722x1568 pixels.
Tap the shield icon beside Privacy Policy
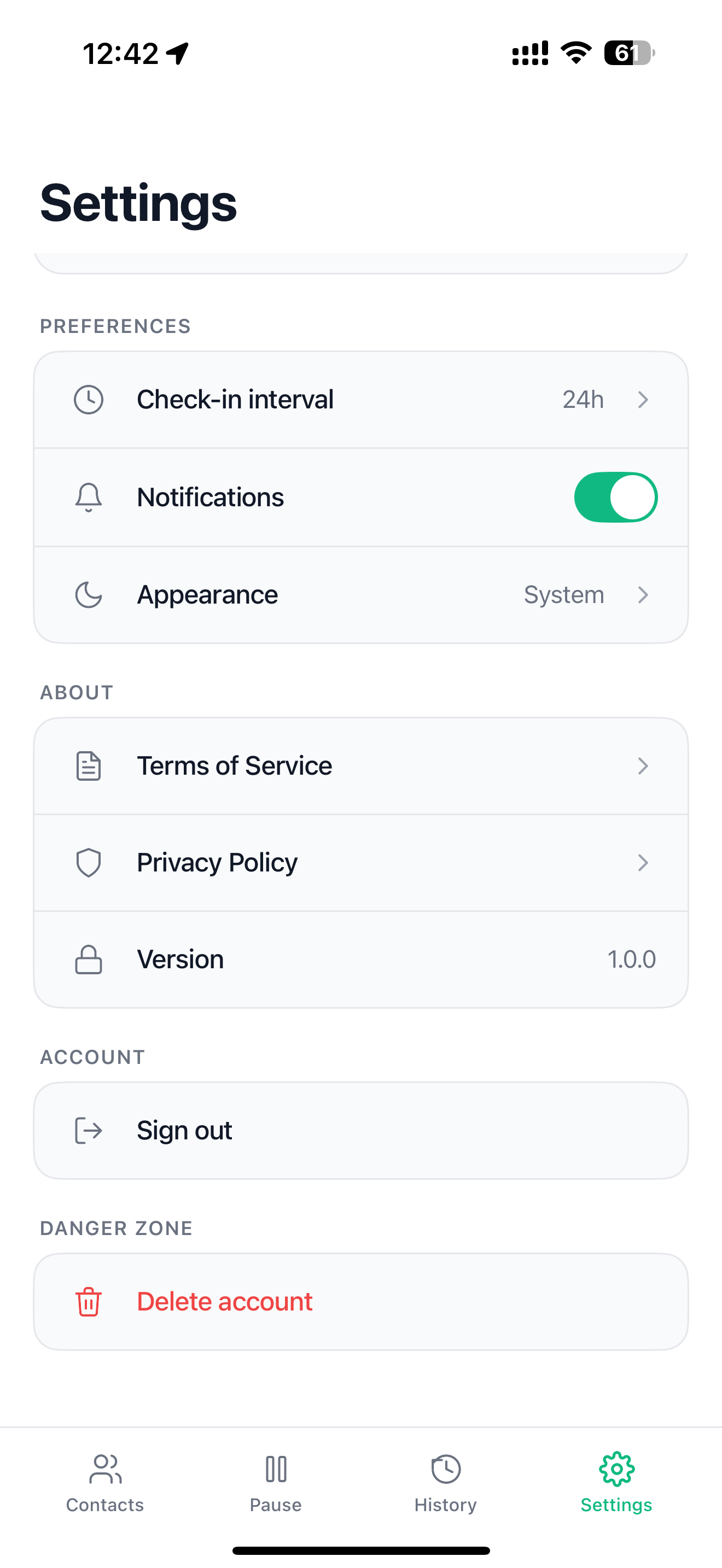pos(88,863)
